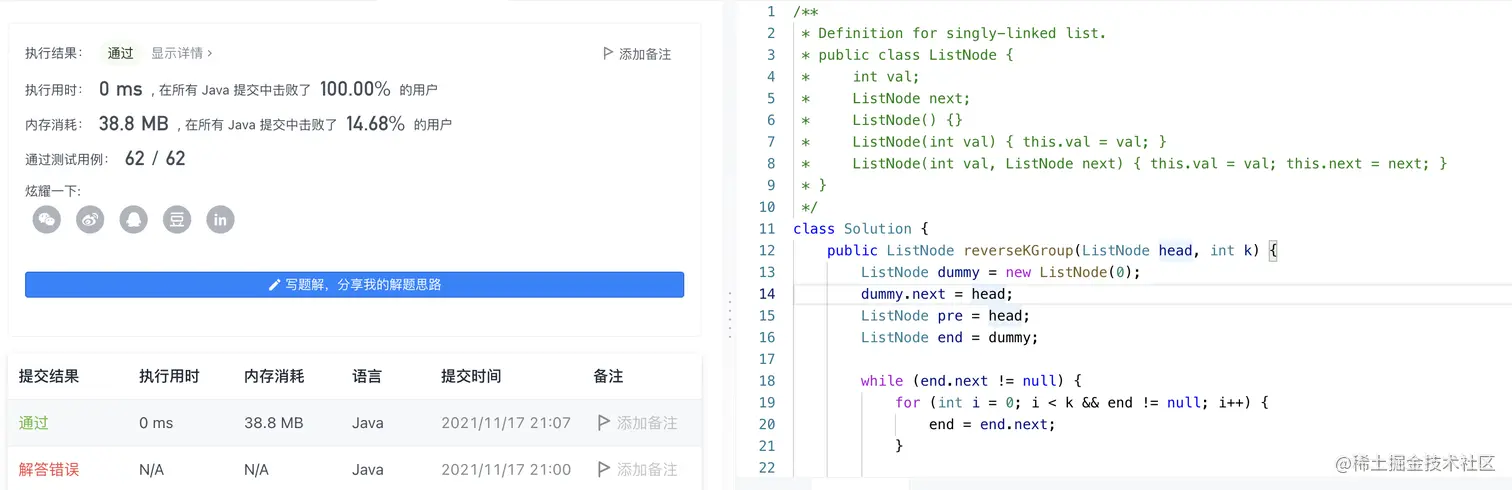This screenshot has height=490, width=1512.
Task: Click the 备注 column header
Action: (x=608, y=377)
